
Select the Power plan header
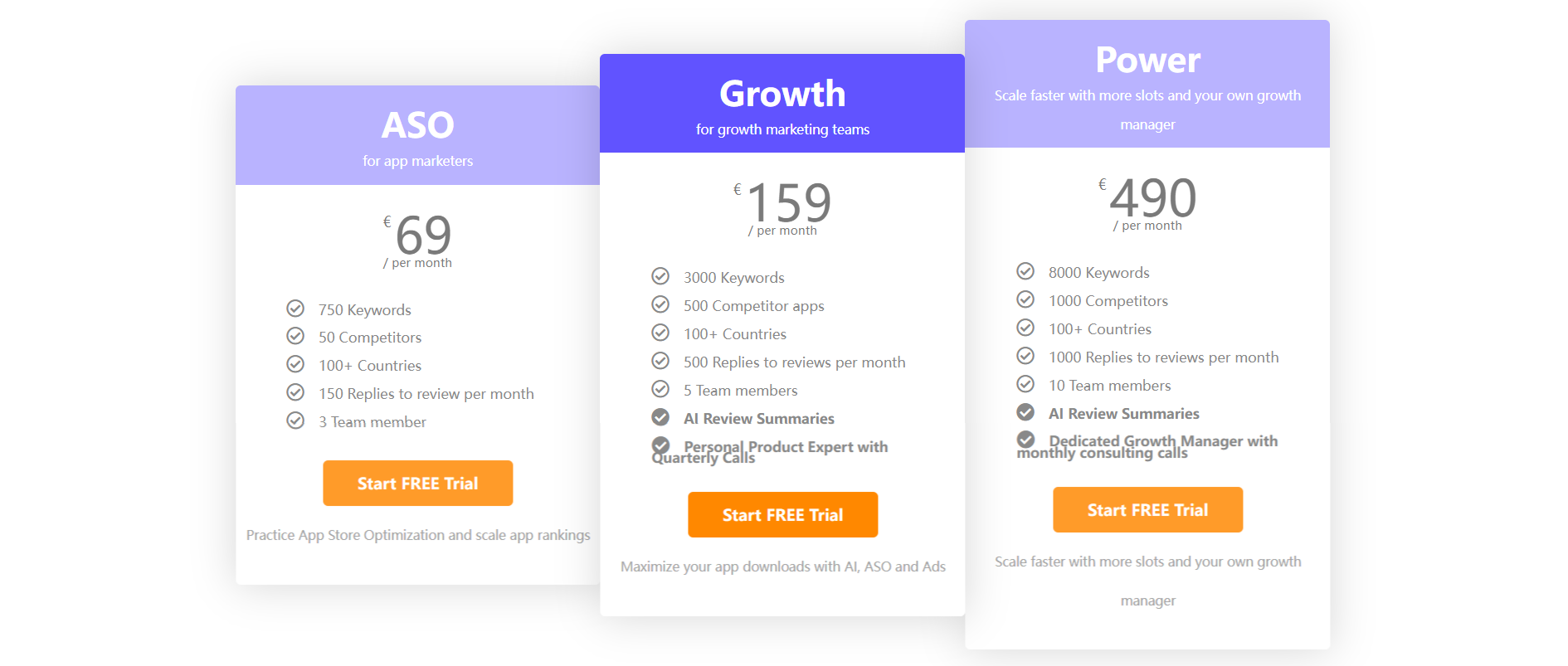1147,84
